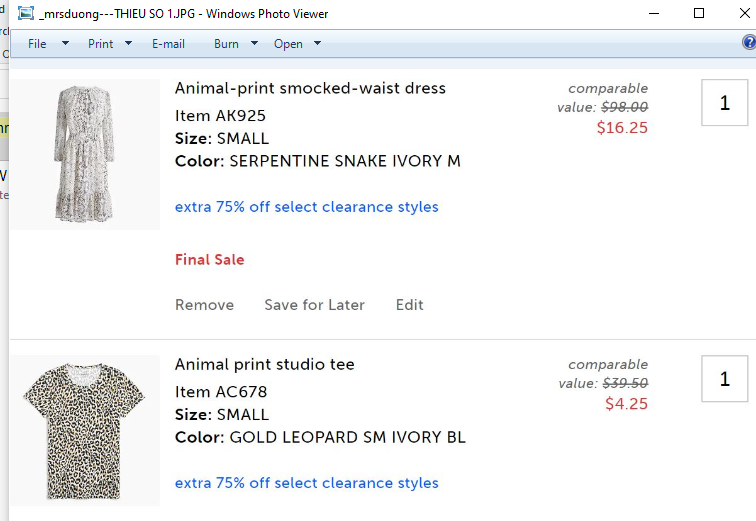Click the leopard studio tee thumbnail

point(85,430)
